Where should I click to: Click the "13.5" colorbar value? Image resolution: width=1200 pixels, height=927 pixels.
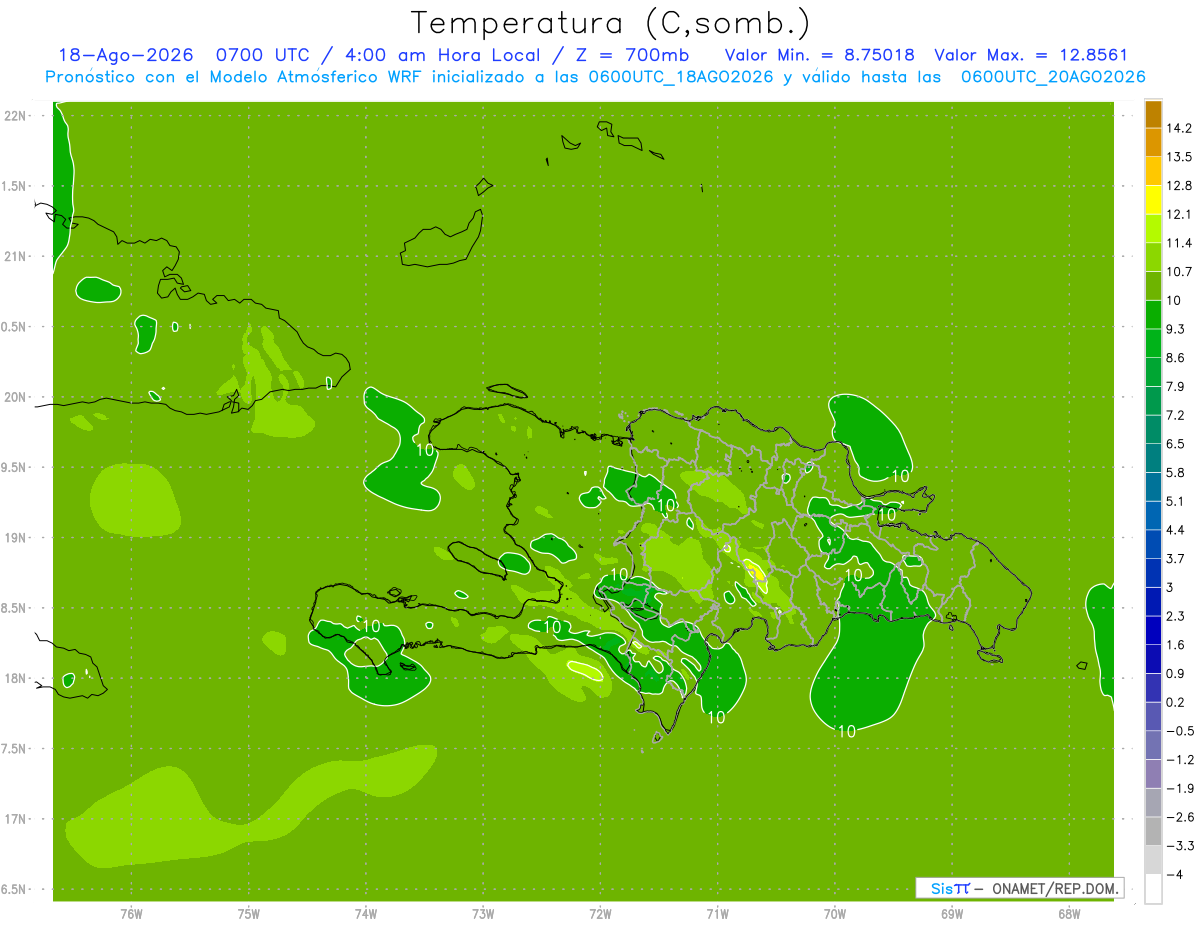1180,157
